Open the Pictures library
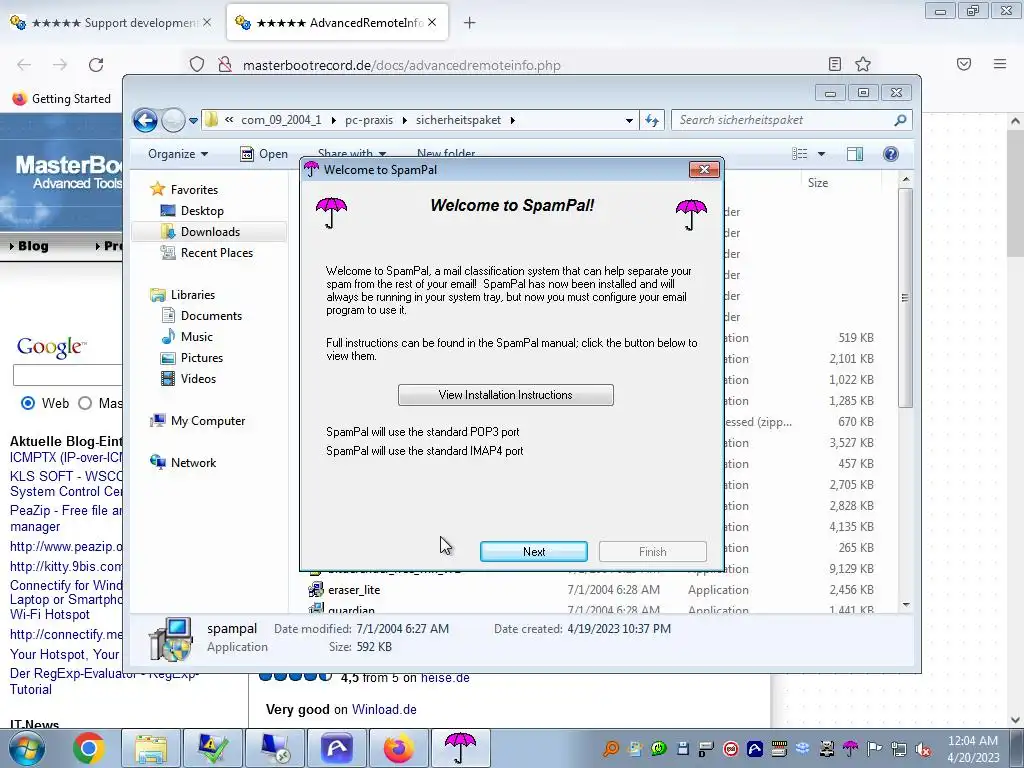 click(201, 357)
